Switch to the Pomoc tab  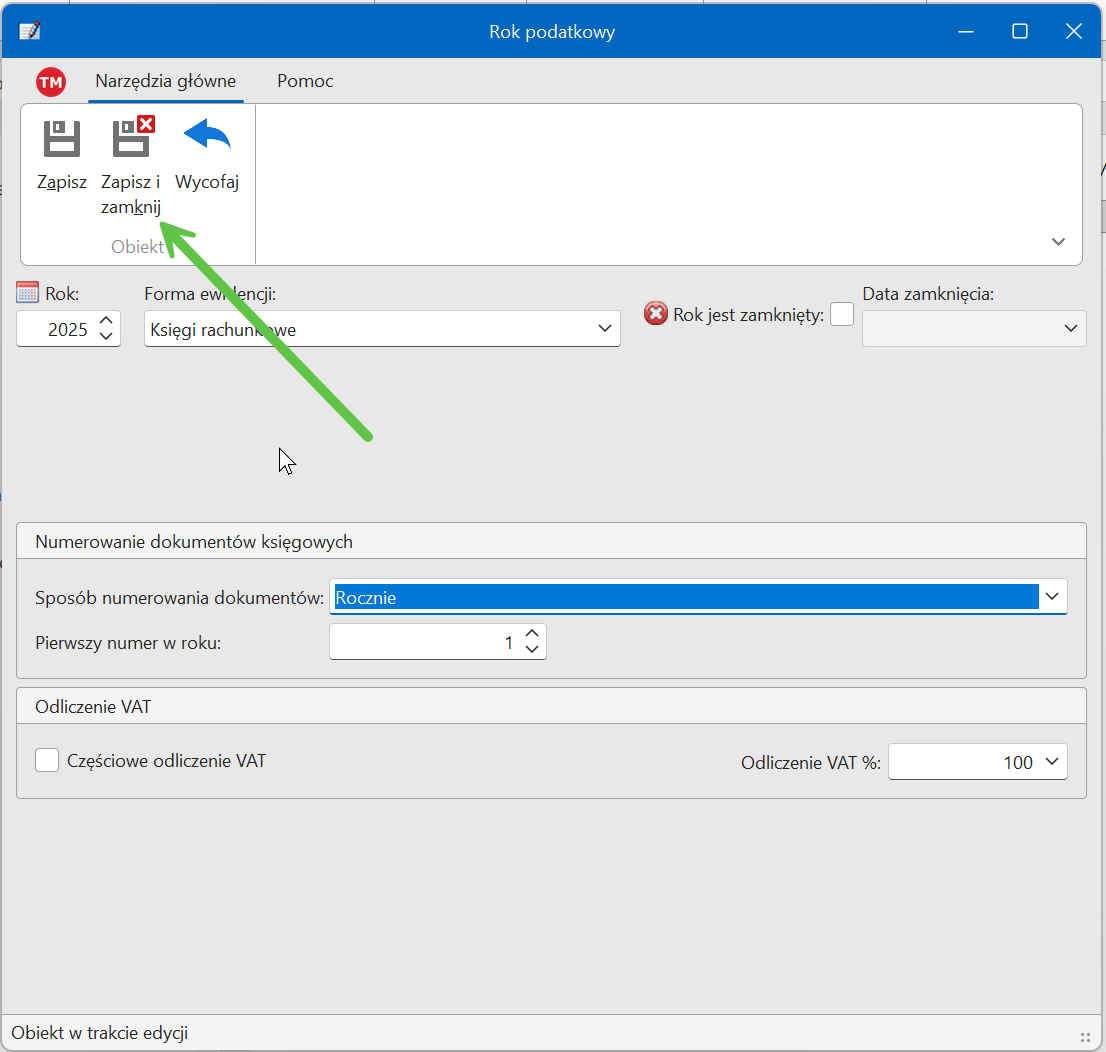[305, 82]
